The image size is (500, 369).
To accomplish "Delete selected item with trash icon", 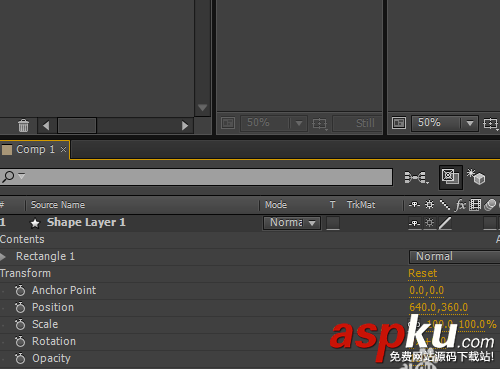I will [23, 126].
